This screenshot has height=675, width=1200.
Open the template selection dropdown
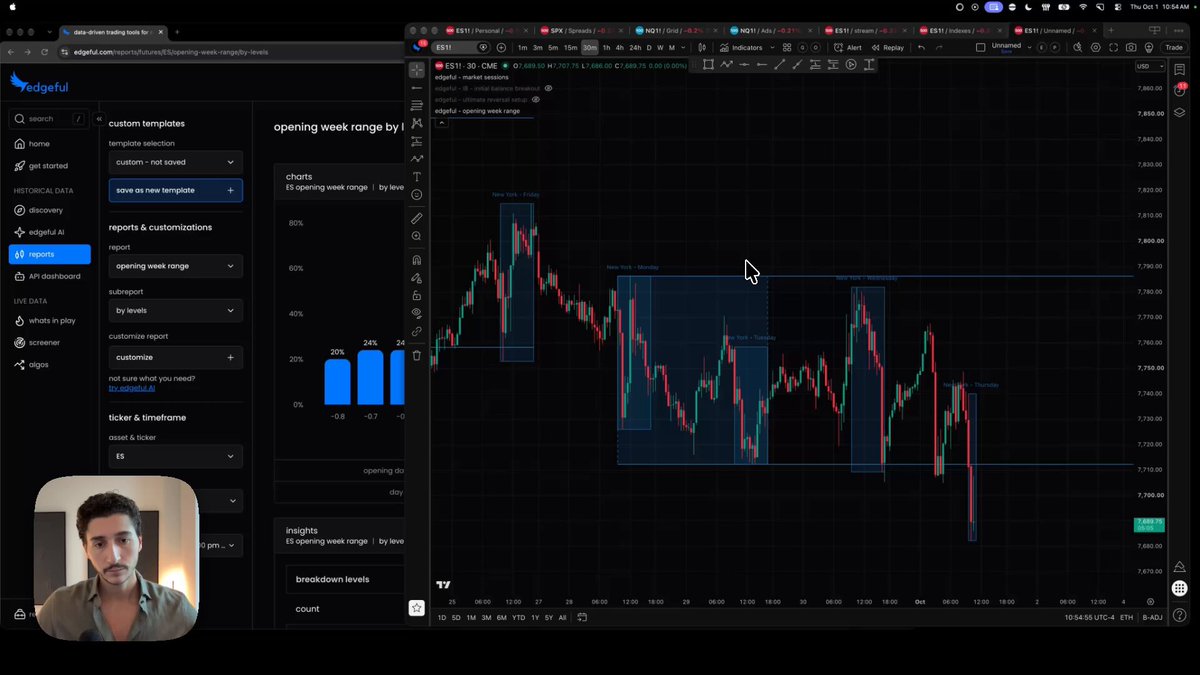click(x=176, y=162)
